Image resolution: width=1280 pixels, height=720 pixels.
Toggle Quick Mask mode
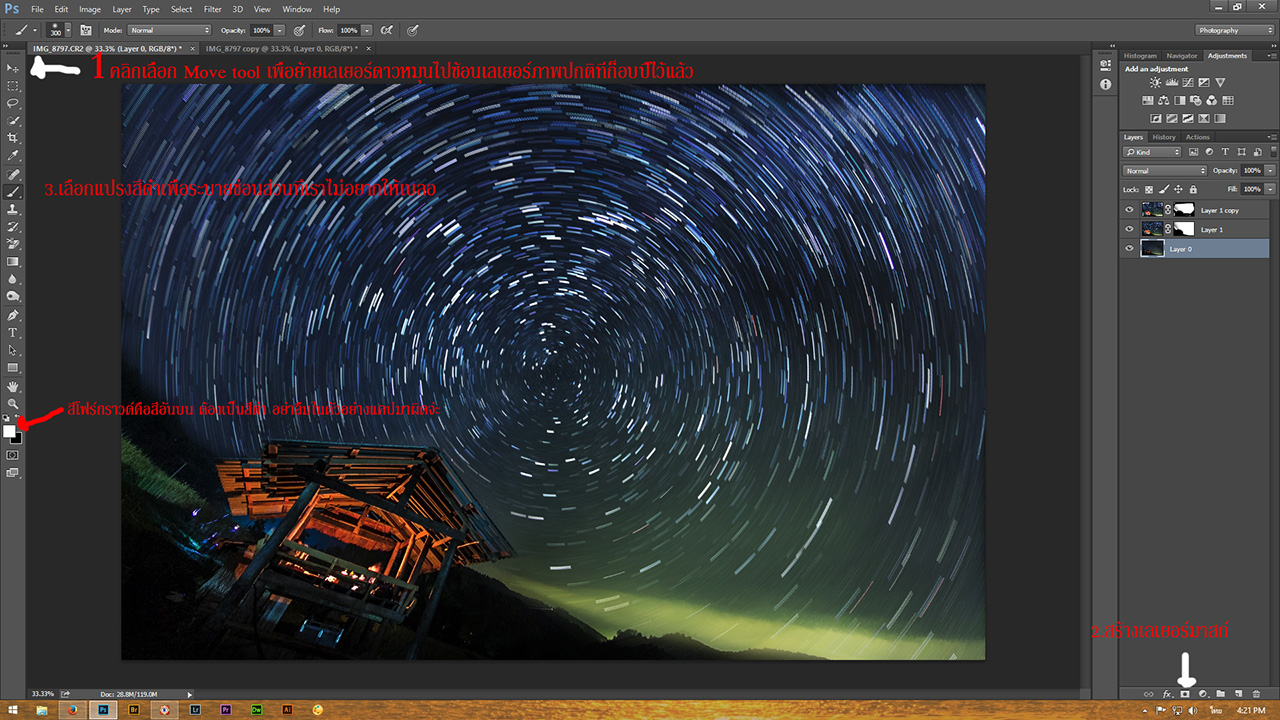tap(13, 454)
